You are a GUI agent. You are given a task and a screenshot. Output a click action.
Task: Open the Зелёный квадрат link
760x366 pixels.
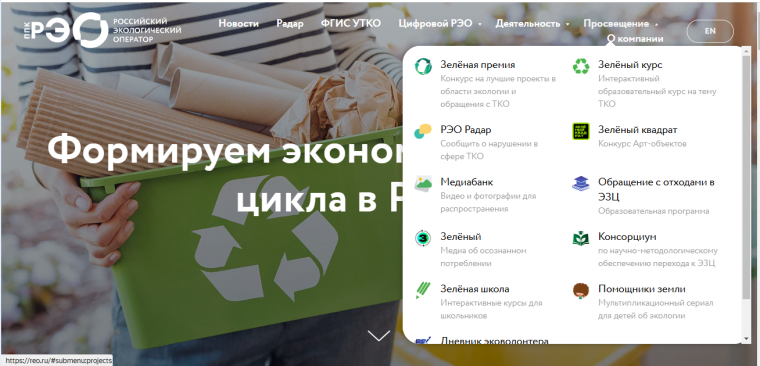[637, 130]
